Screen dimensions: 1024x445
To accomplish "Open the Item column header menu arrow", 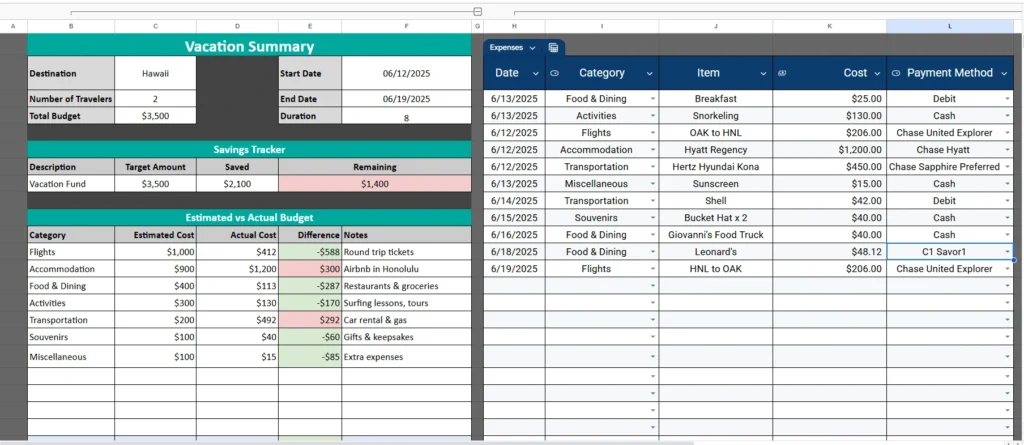I will pos(763,73).
